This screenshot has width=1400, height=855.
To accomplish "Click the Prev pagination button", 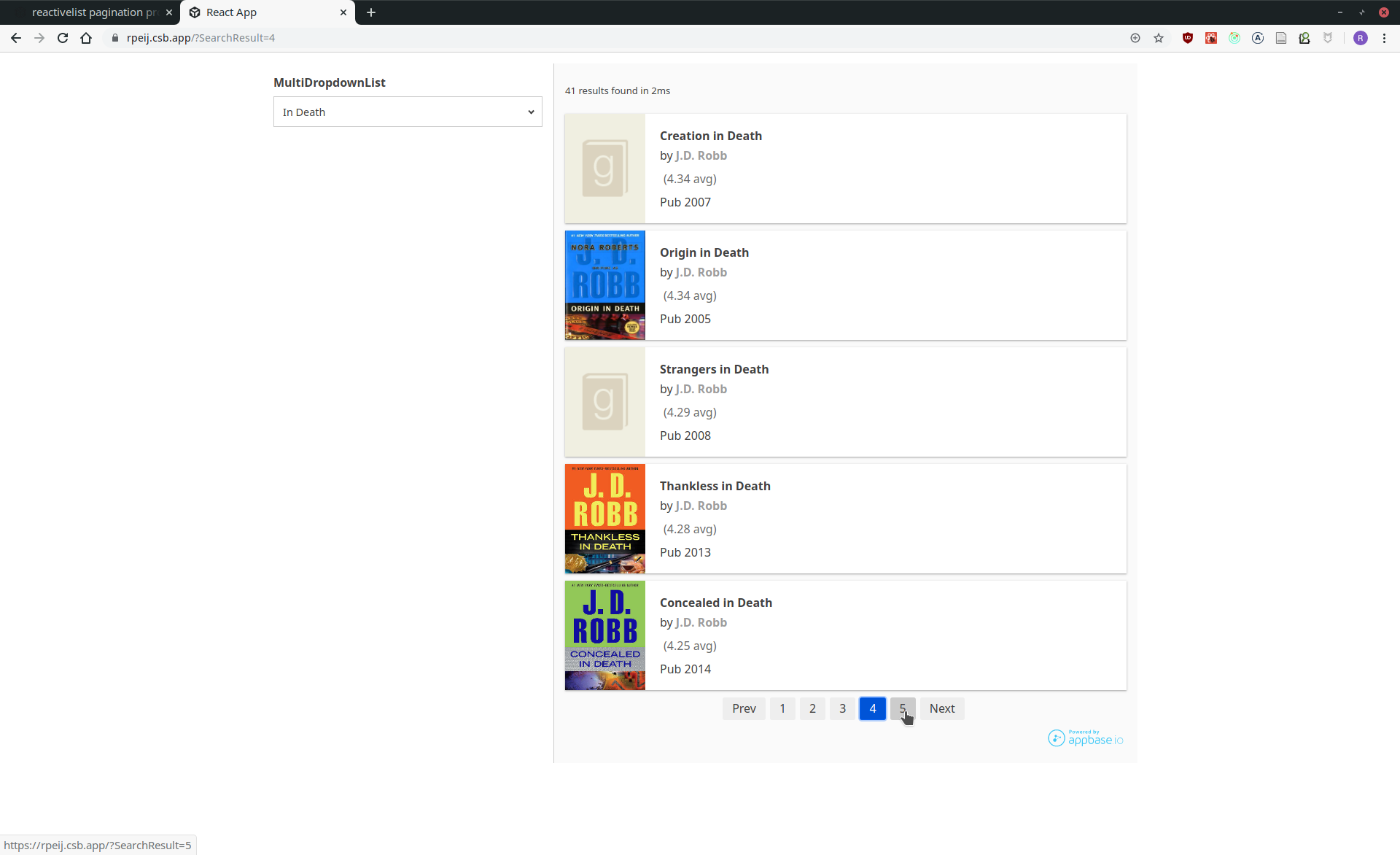I will click(x=744, y=708).
